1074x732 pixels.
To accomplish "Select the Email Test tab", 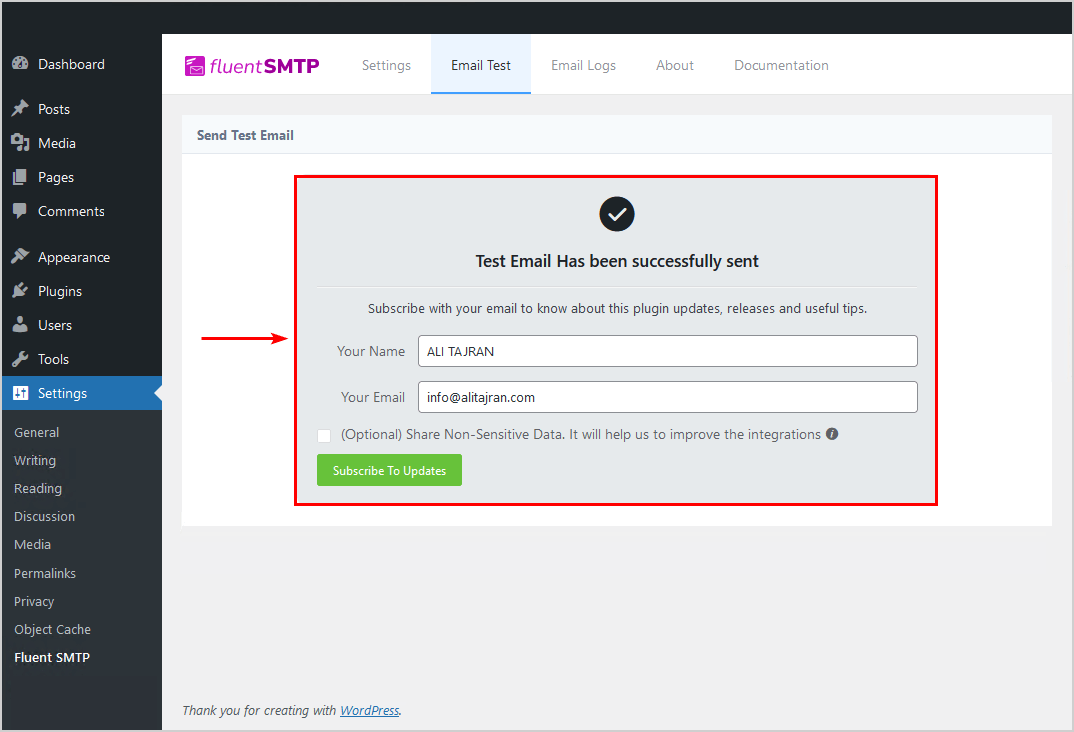I will point(481,65).
